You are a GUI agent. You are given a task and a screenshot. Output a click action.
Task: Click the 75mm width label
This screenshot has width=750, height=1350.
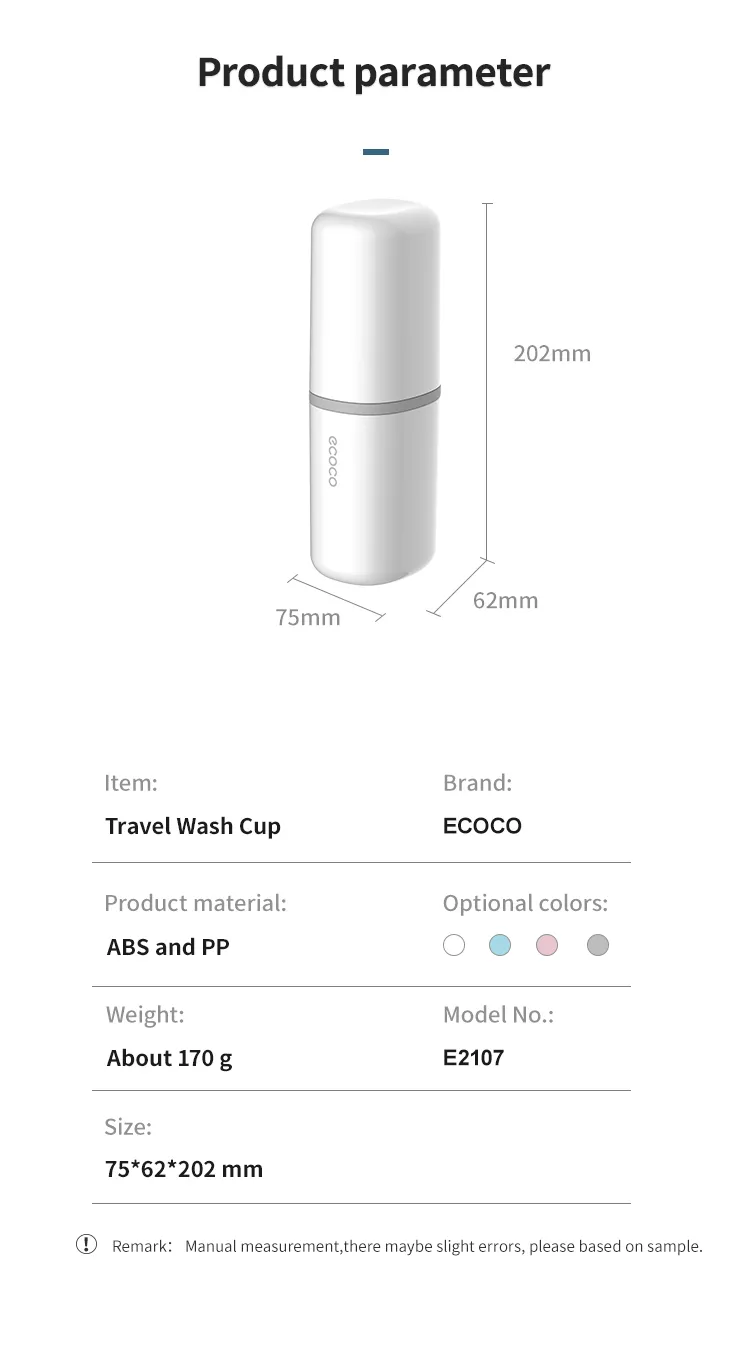coord(308,617)
